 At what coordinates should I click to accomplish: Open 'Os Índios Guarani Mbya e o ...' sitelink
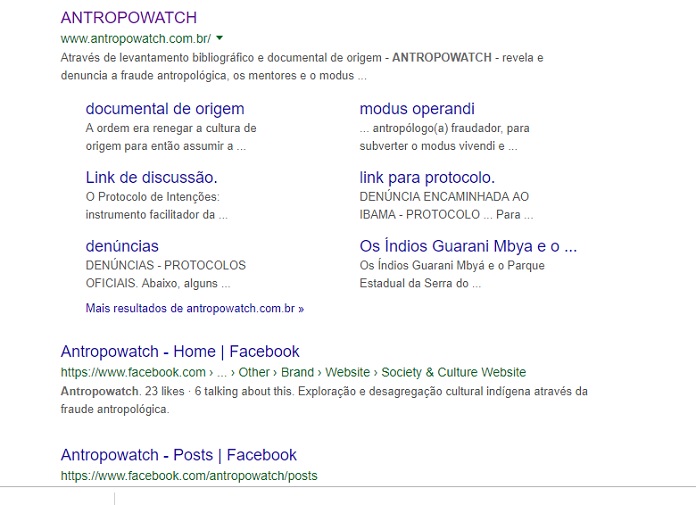(x=468, y=246)
